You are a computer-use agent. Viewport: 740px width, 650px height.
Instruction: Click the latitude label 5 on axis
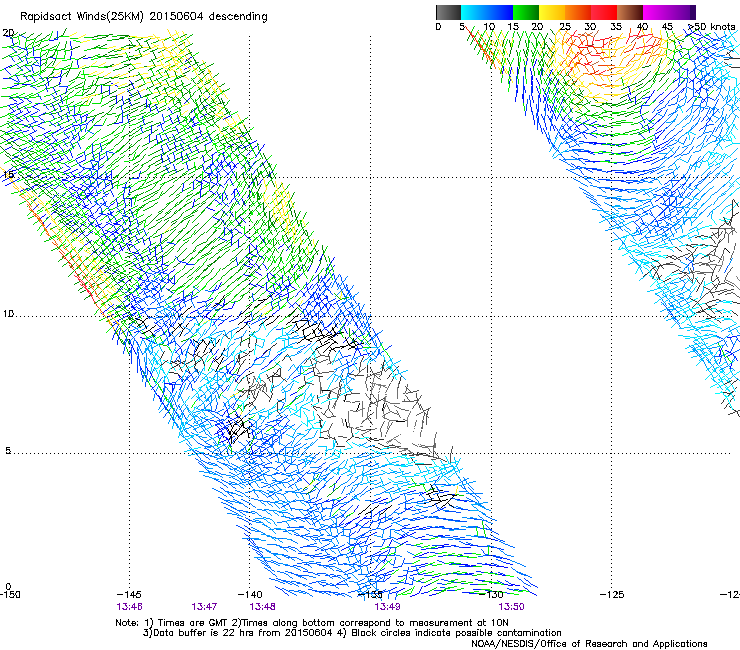coord(8,451)
